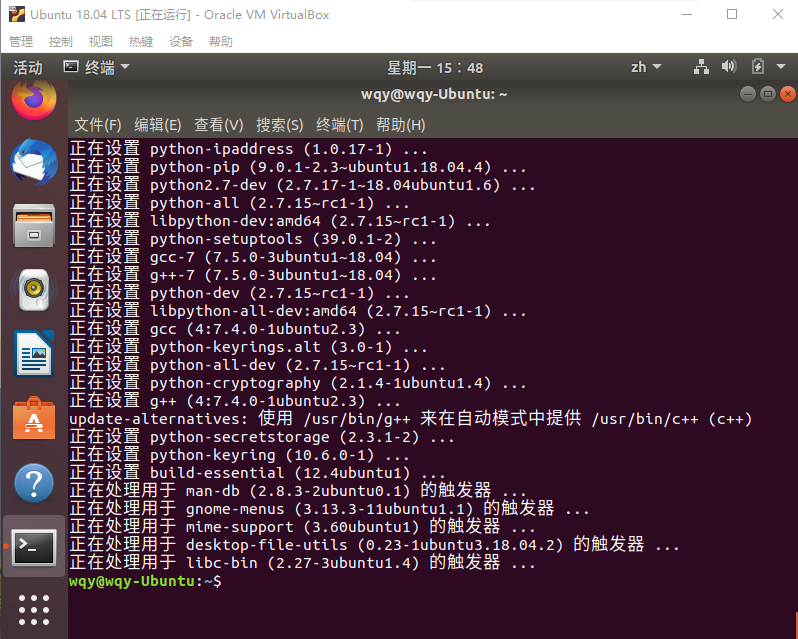Open the Files manager dock icon
The image size is (798, 639).
(34, 226)
